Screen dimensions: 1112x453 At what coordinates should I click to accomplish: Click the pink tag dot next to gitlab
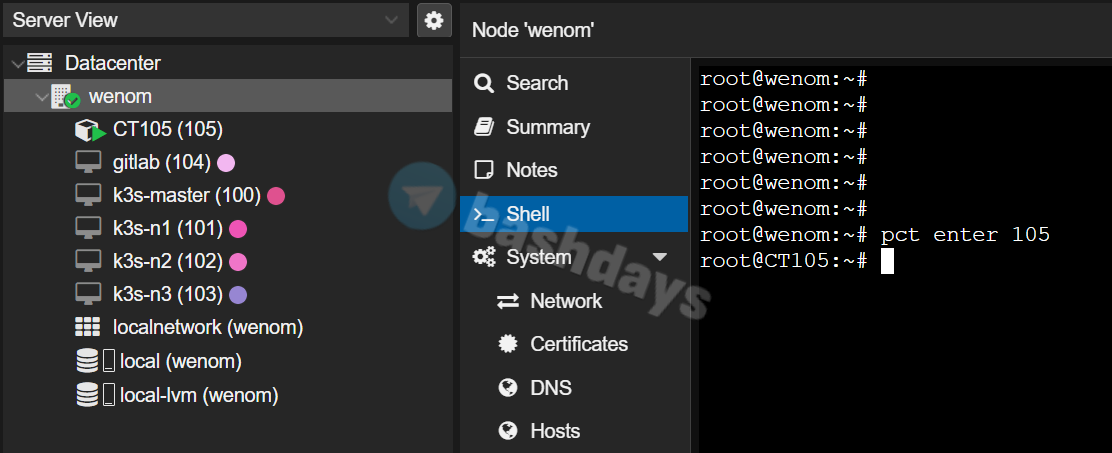[226, 163]
